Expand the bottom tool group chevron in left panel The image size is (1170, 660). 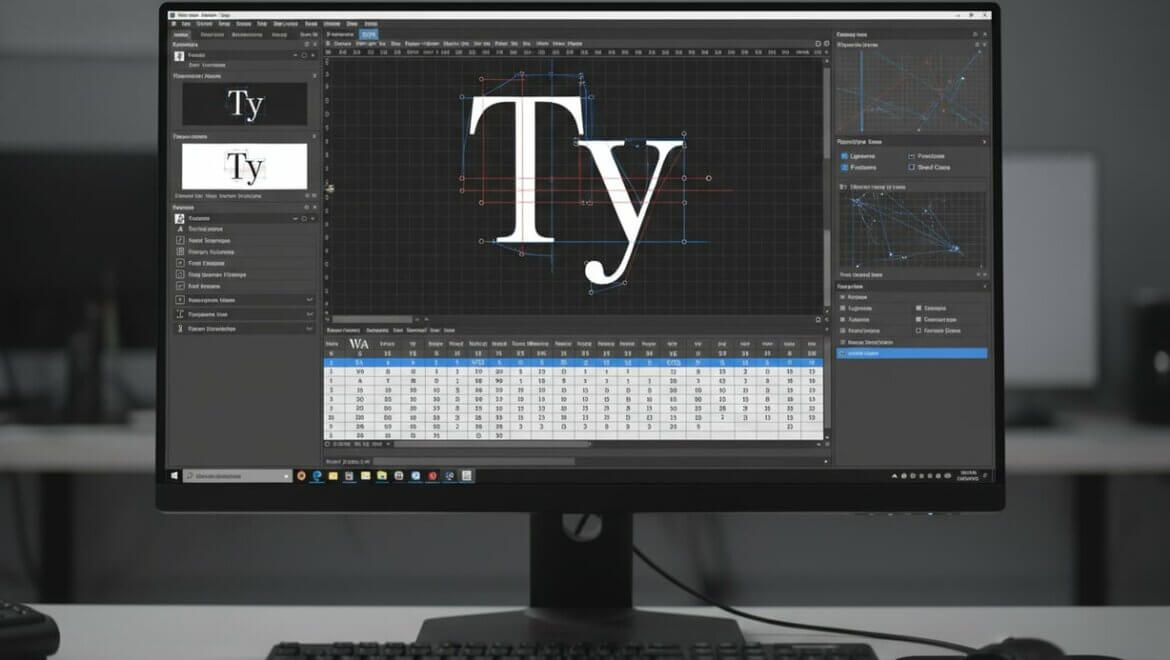[308, 326]
